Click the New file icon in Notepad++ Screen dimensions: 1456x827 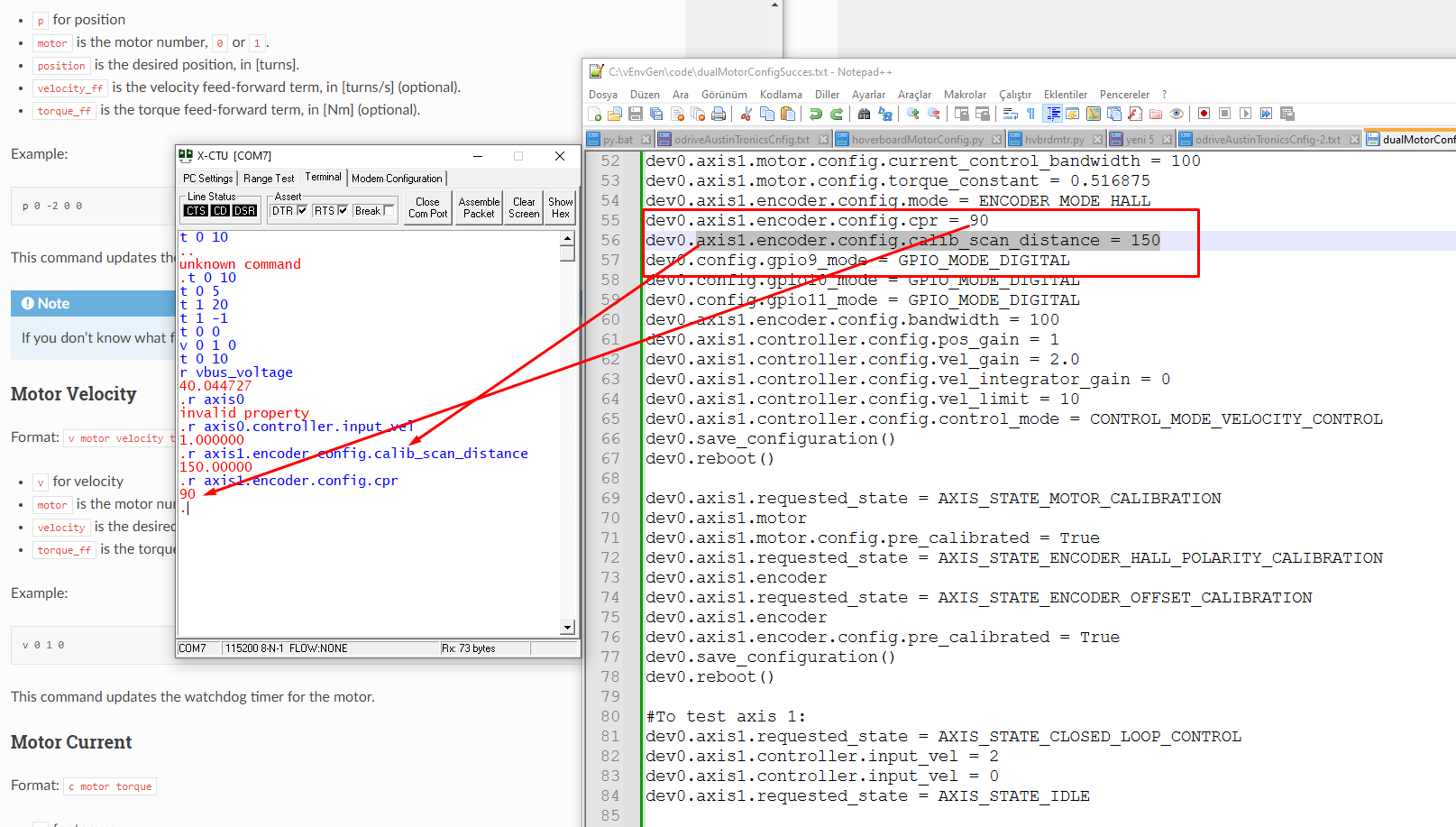click(594, 114)
